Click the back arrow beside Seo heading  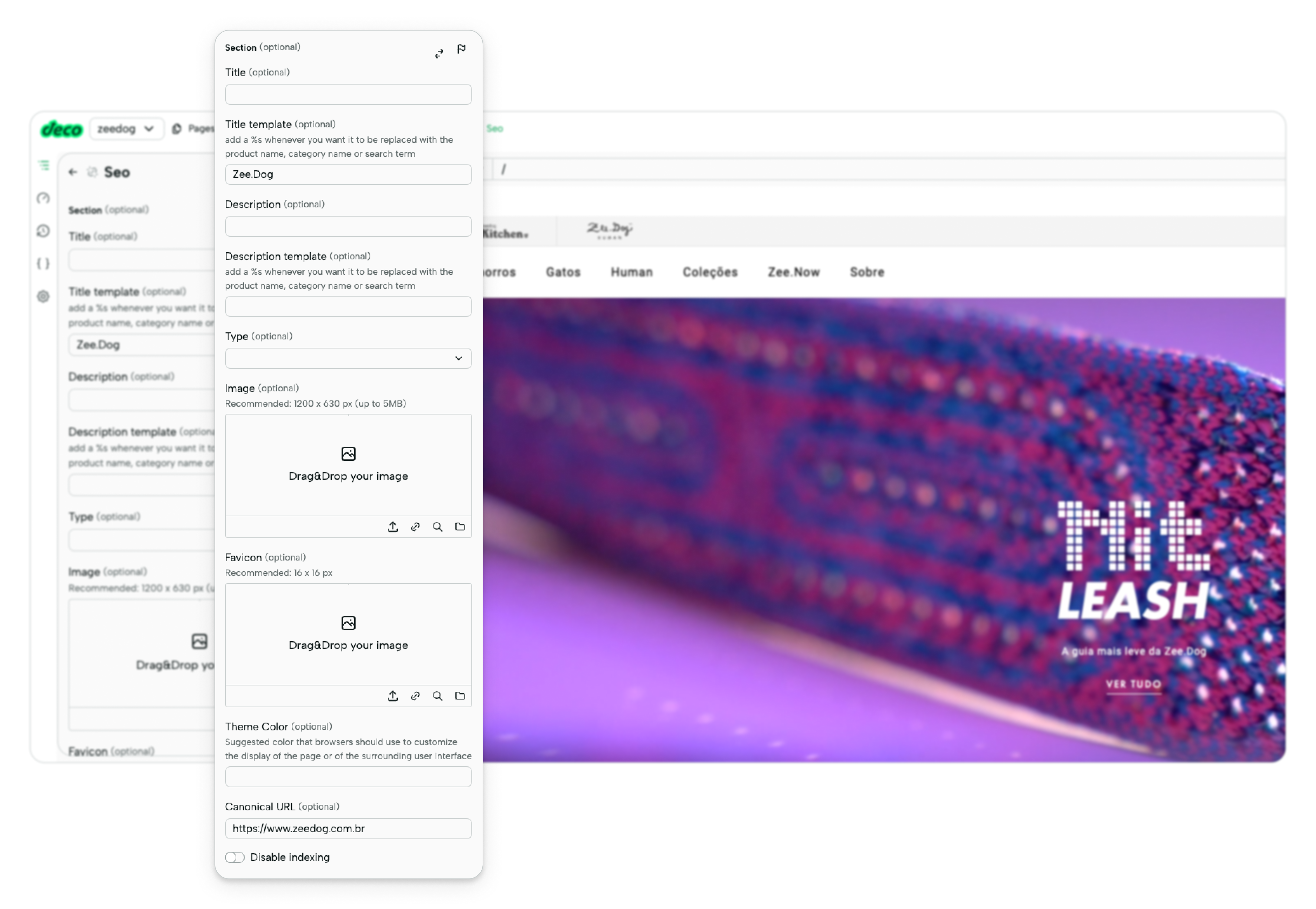tap(73, 172)
